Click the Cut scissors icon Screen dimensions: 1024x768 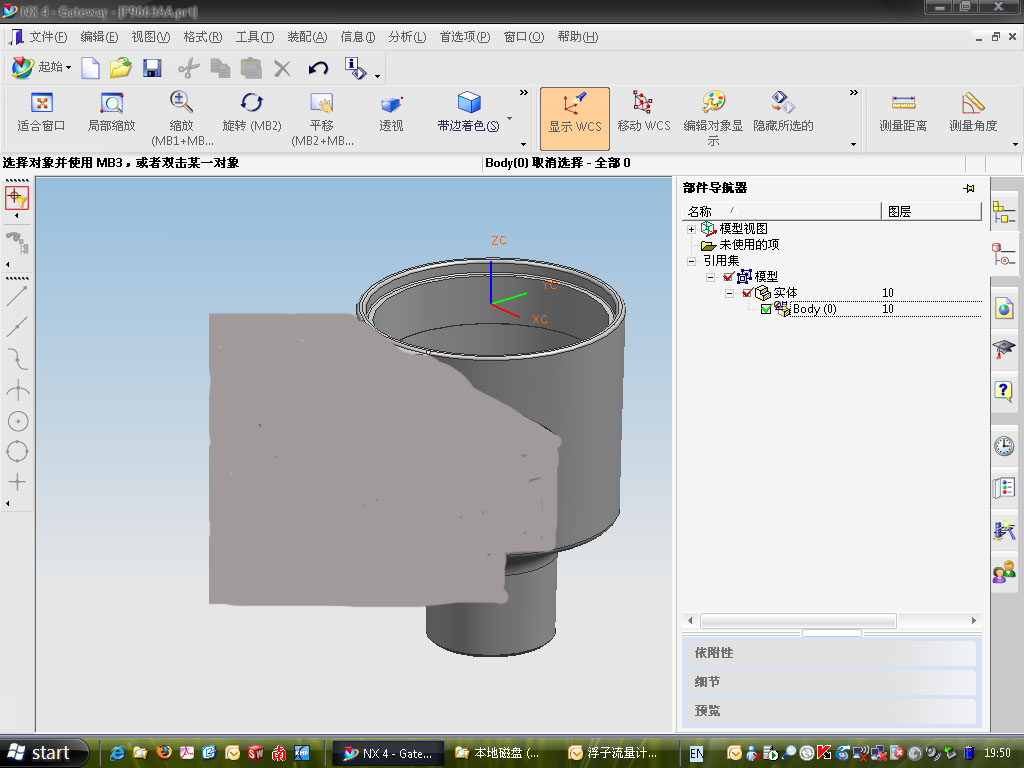[189, 68]
